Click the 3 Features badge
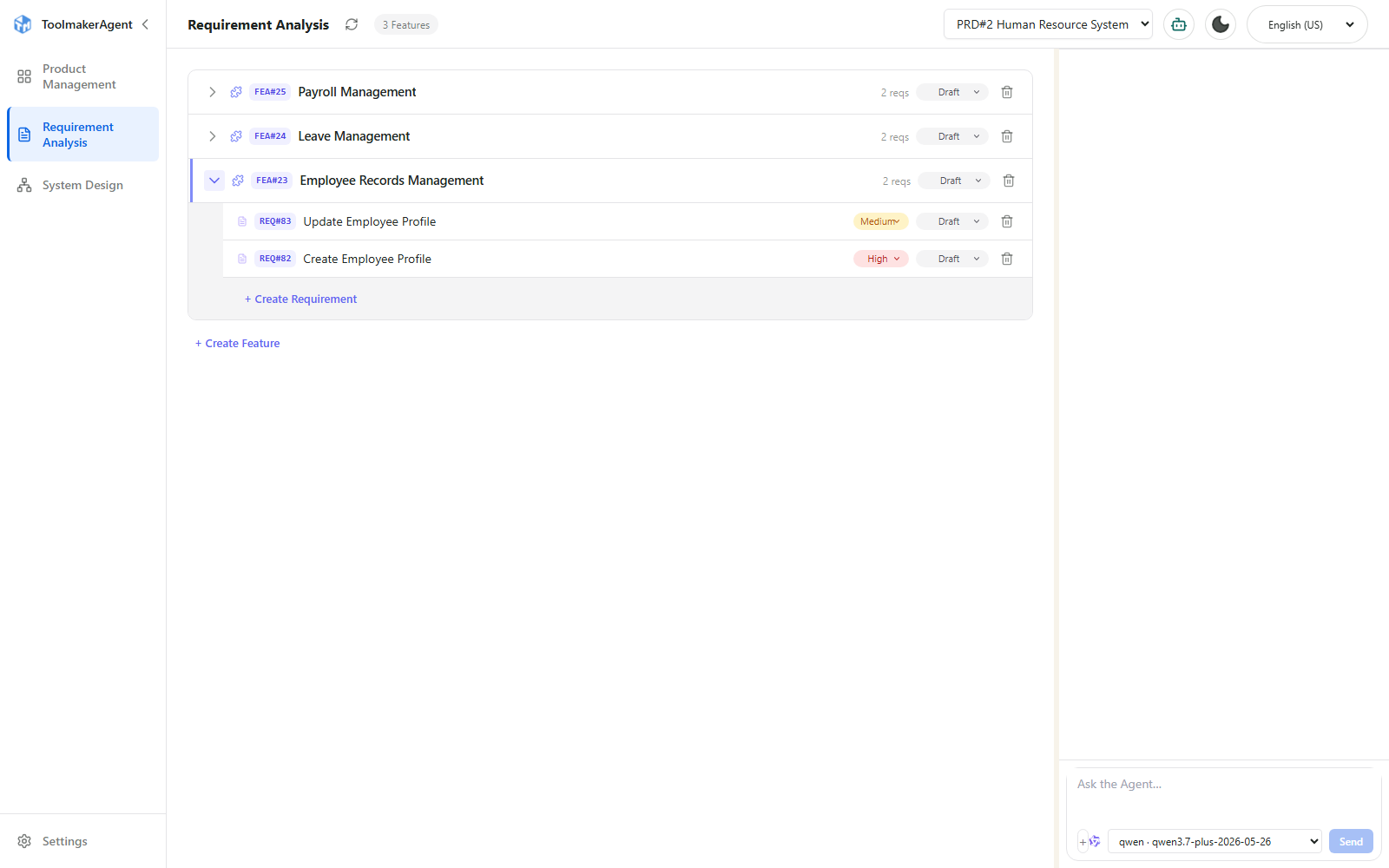This screenshot has width=1389, height=868. pos(406,24)
